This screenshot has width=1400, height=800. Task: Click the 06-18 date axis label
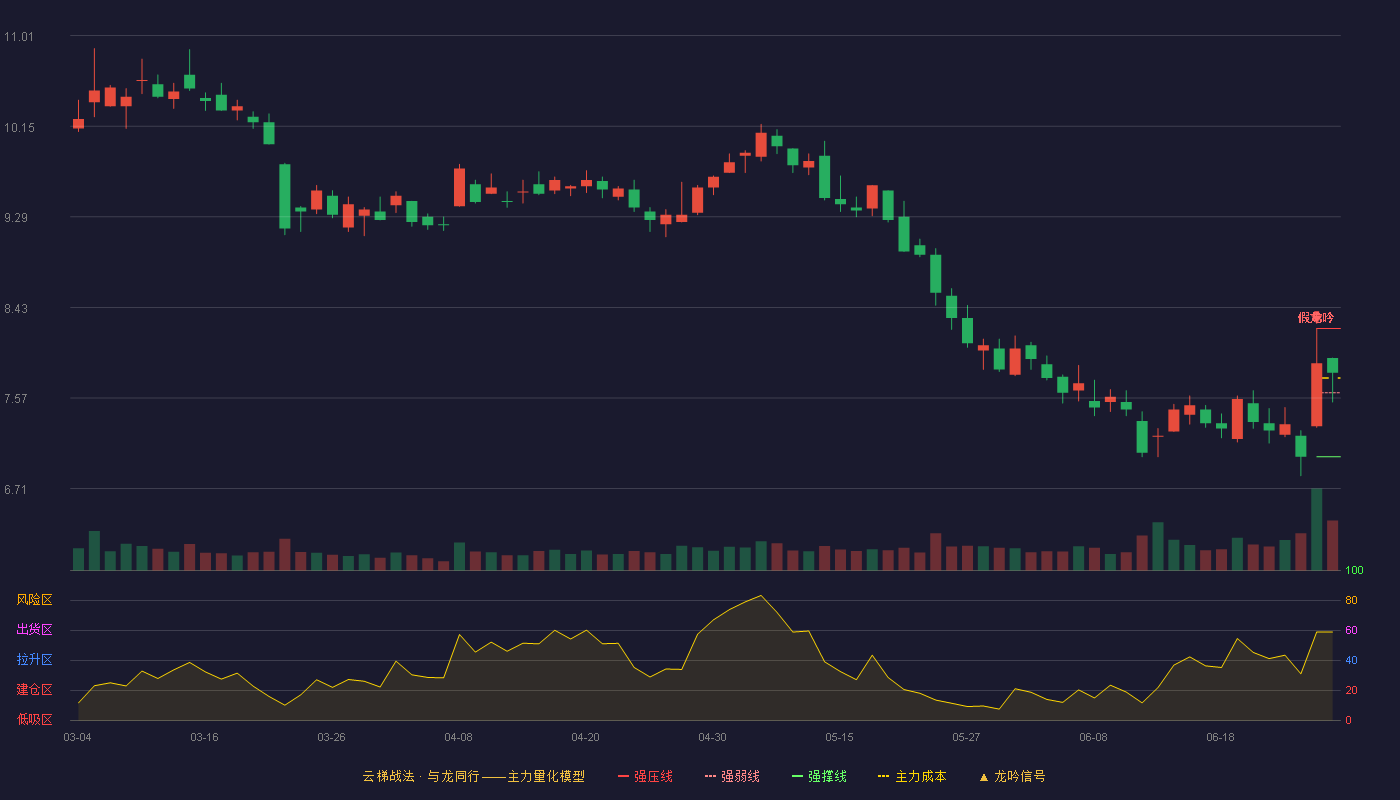point(1220,737)
